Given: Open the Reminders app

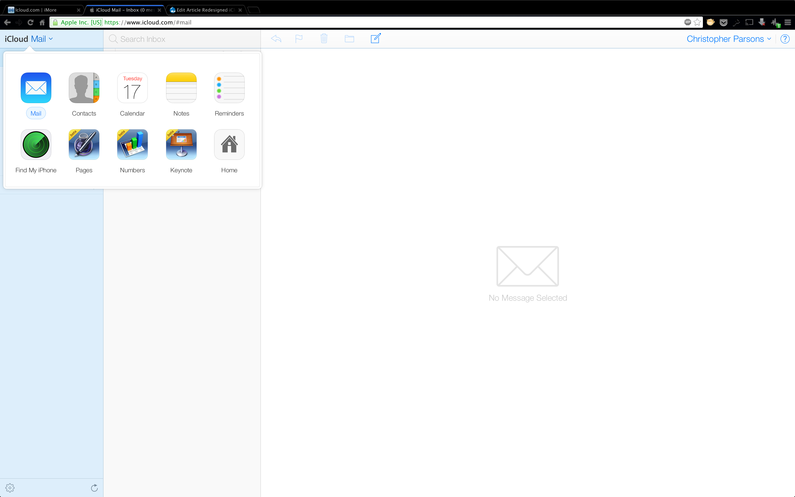Looking at the screenshot, I should [x=229, y=88].
